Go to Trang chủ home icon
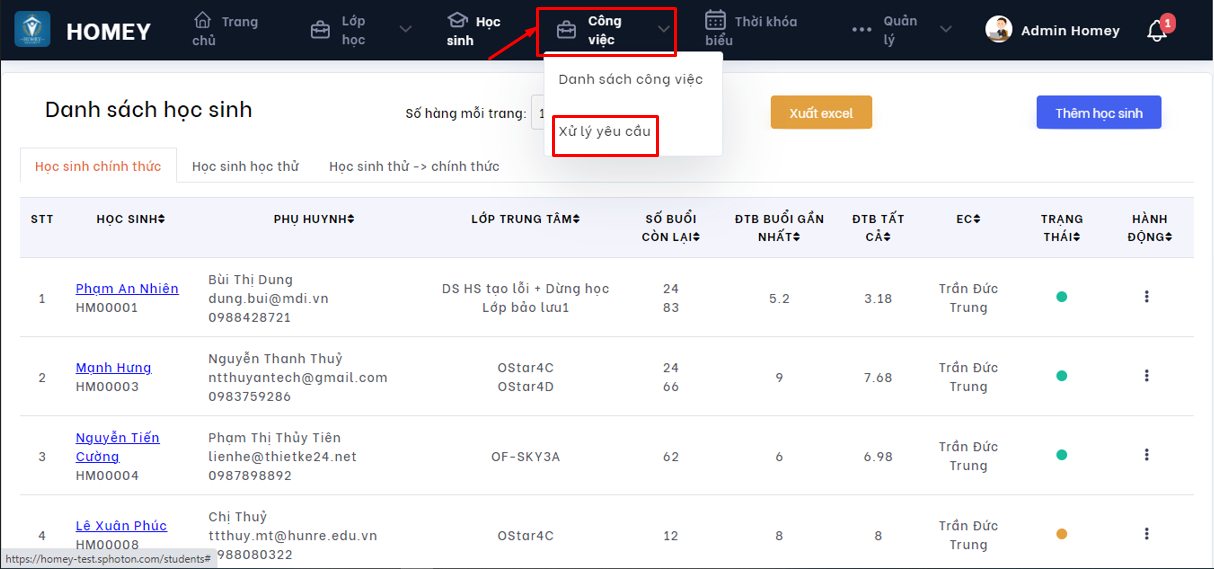Image resolution: width=1214 pixels, height=569 pixels. pyautogui.click(x=203, y=21)
